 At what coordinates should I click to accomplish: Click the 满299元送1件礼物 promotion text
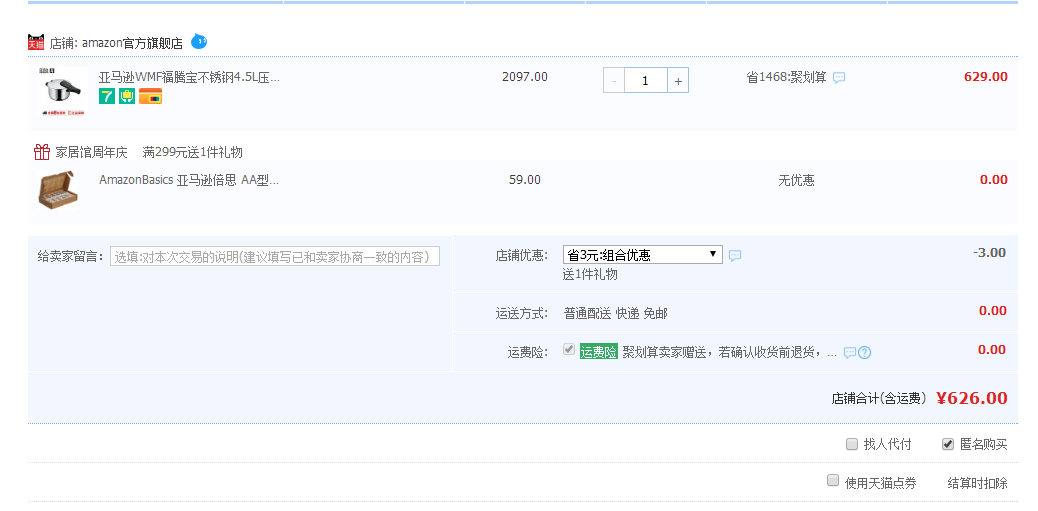[193, 152]
